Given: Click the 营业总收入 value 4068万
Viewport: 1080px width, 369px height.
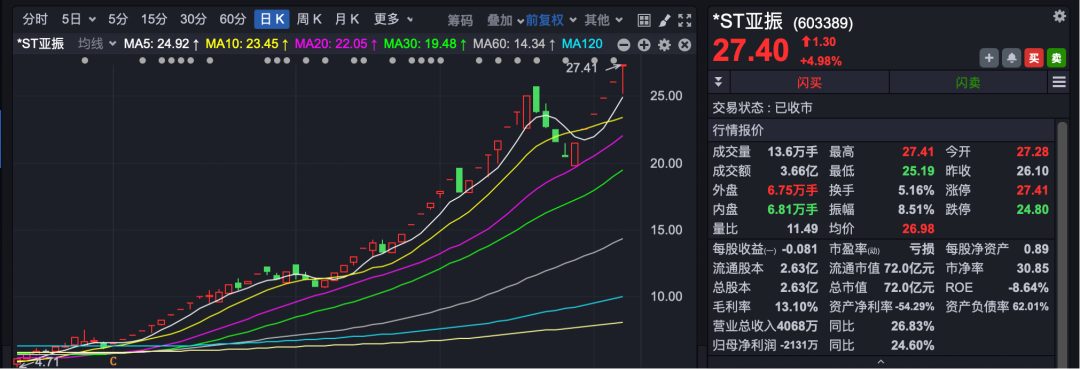Looking at the screenshot, I should click(797, 326).
